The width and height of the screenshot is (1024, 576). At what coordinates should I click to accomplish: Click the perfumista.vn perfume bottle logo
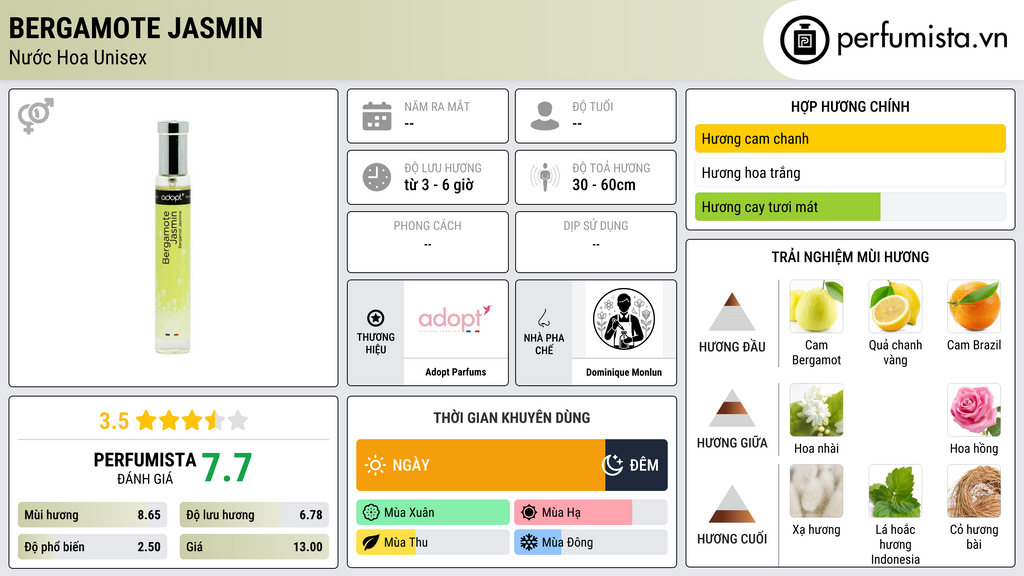pos(804,40)
